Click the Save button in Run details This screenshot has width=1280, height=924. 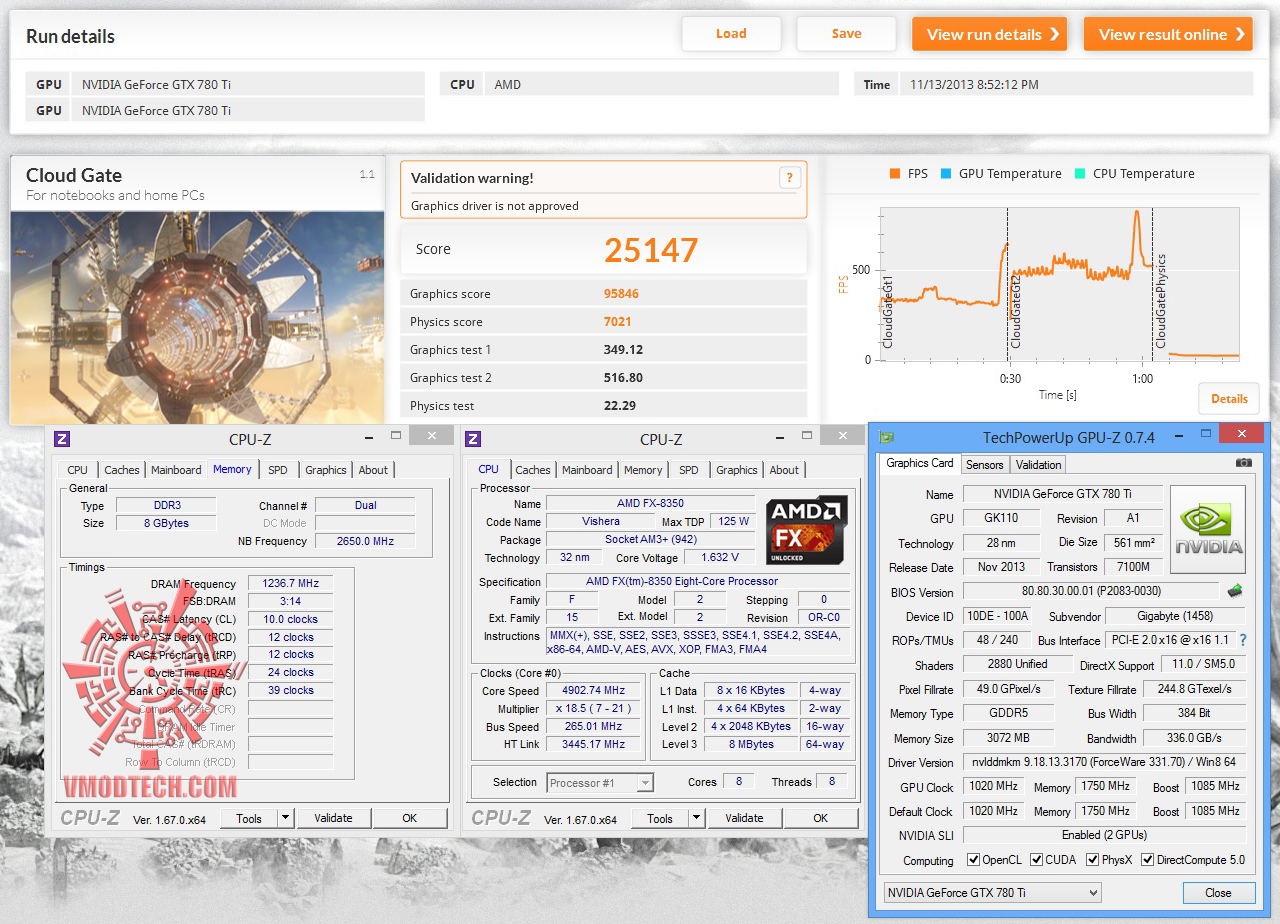pos(846,34)
